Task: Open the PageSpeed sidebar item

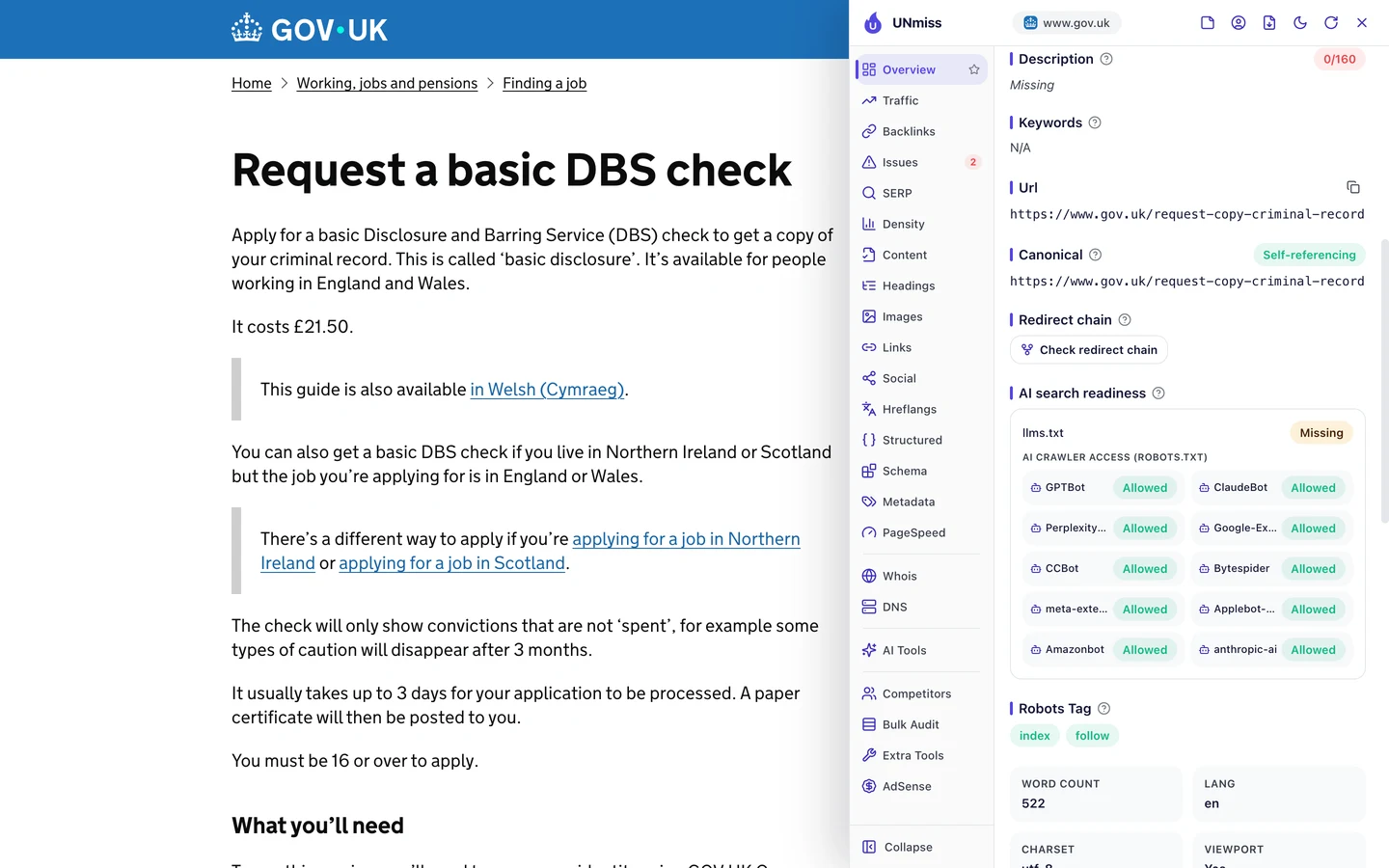Action: pos(921,532)
